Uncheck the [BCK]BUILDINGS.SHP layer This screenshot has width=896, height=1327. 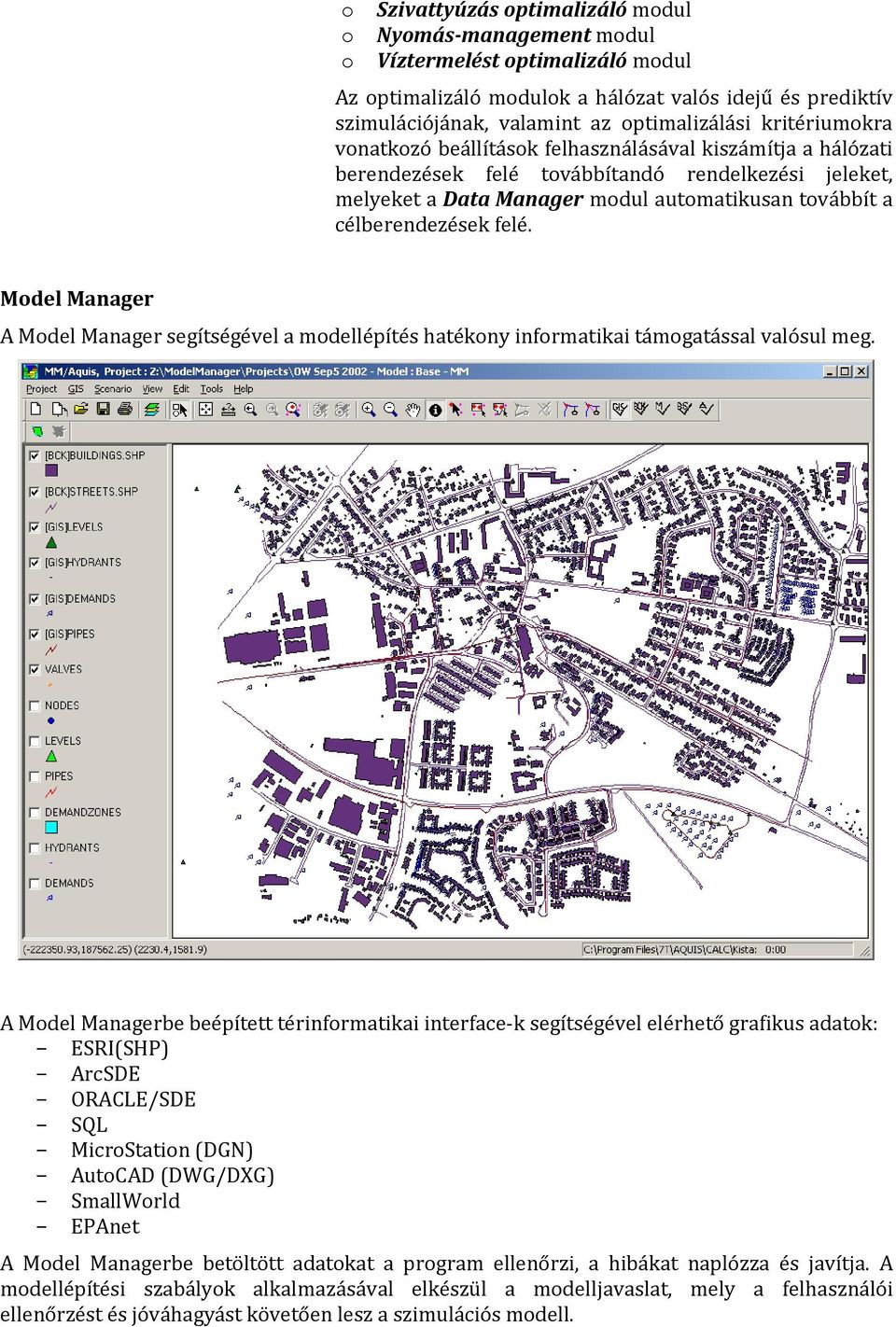pos(35,455)
